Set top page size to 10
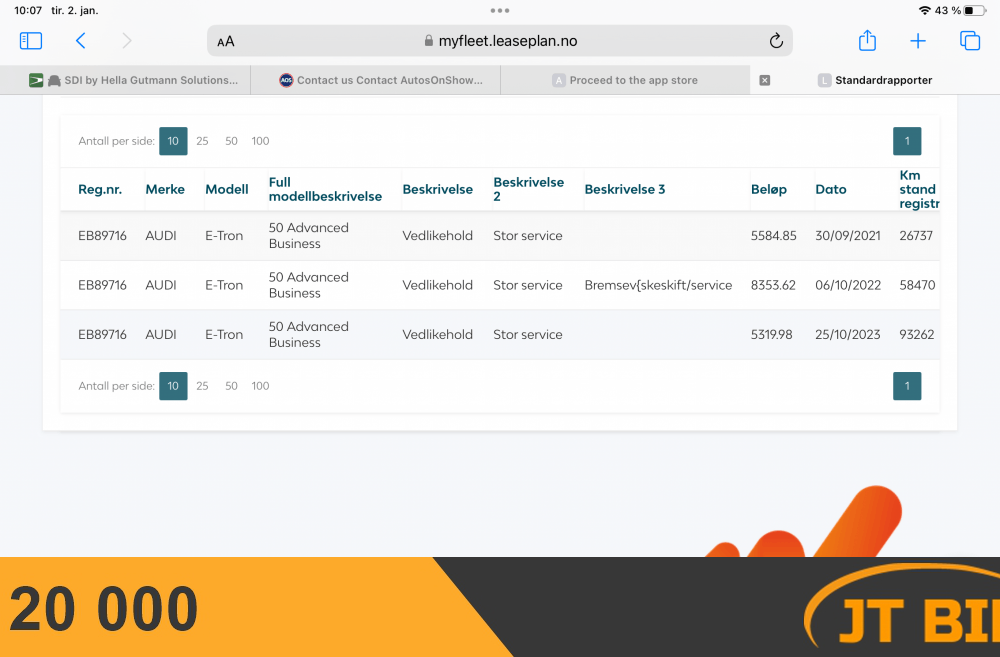The width and height of the screenshot is (1000, 657). [173, 141]
